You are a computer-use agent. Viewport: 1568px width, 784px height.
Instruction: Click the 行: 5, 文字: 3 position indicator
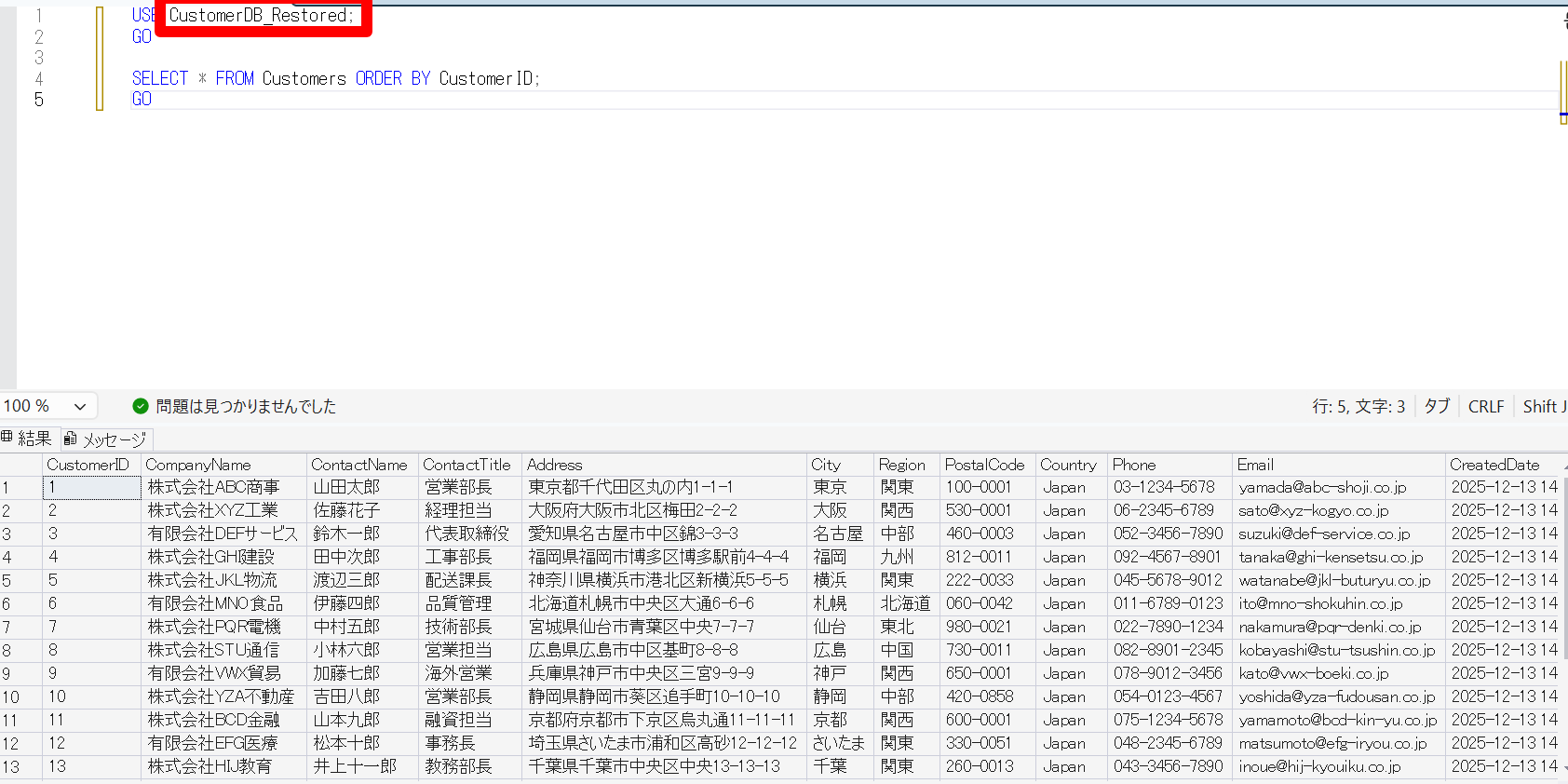pos(1358,406)
